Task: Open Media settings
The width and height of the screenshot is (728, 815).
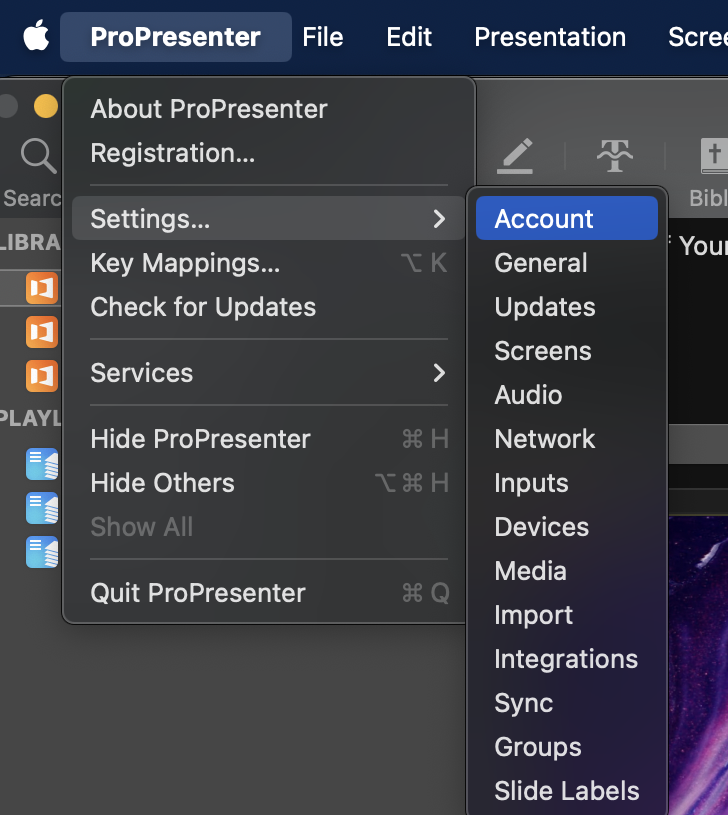Action: pyautogui.click(x=567, y=571)
